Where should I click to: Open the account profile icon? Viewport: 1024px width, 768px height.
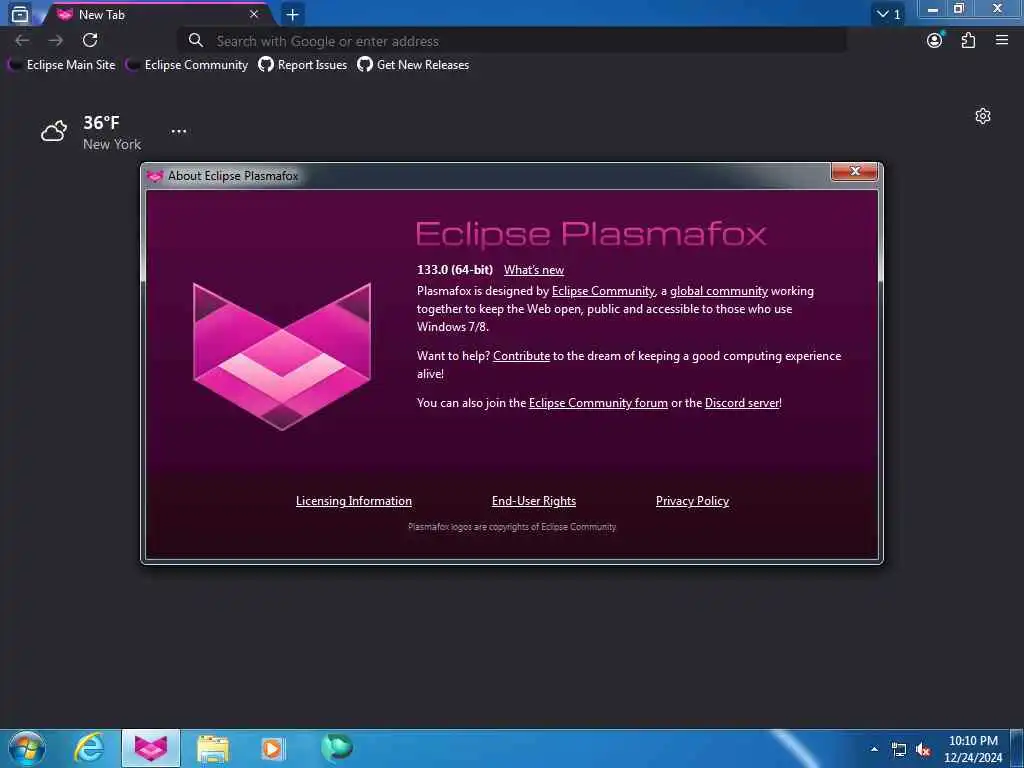[x=935, y=40]
